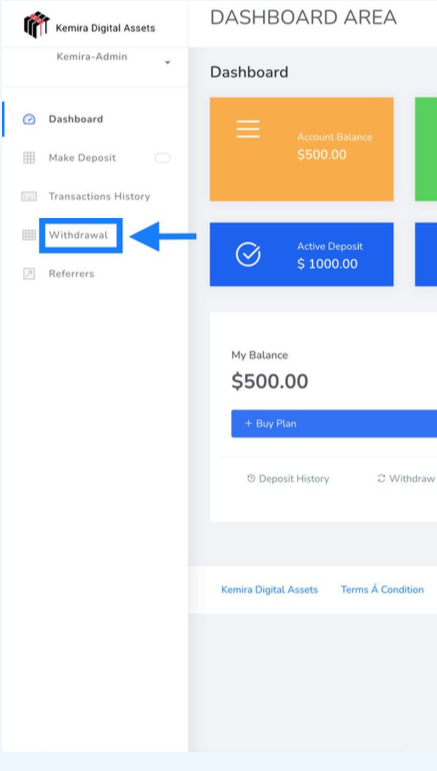Click the Withdrawal grid icon in sidebar
437x771 pixels.
coord(29,235)
